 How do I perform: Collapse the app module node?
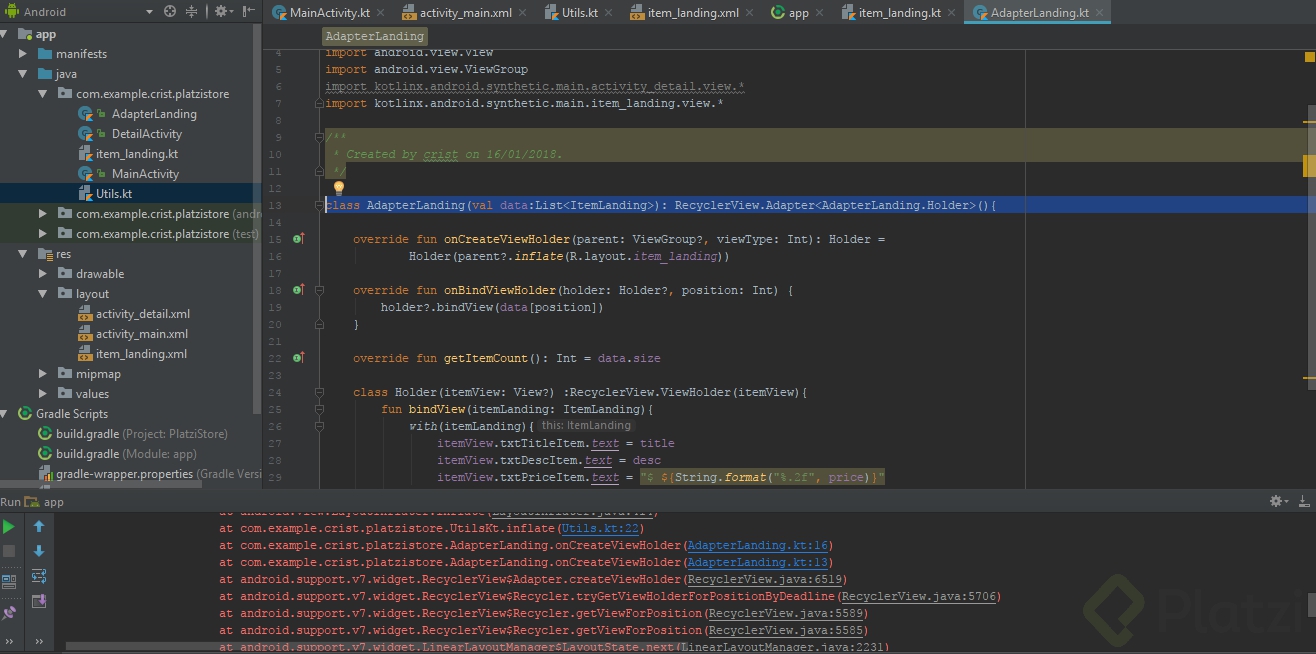click(5, 34)
